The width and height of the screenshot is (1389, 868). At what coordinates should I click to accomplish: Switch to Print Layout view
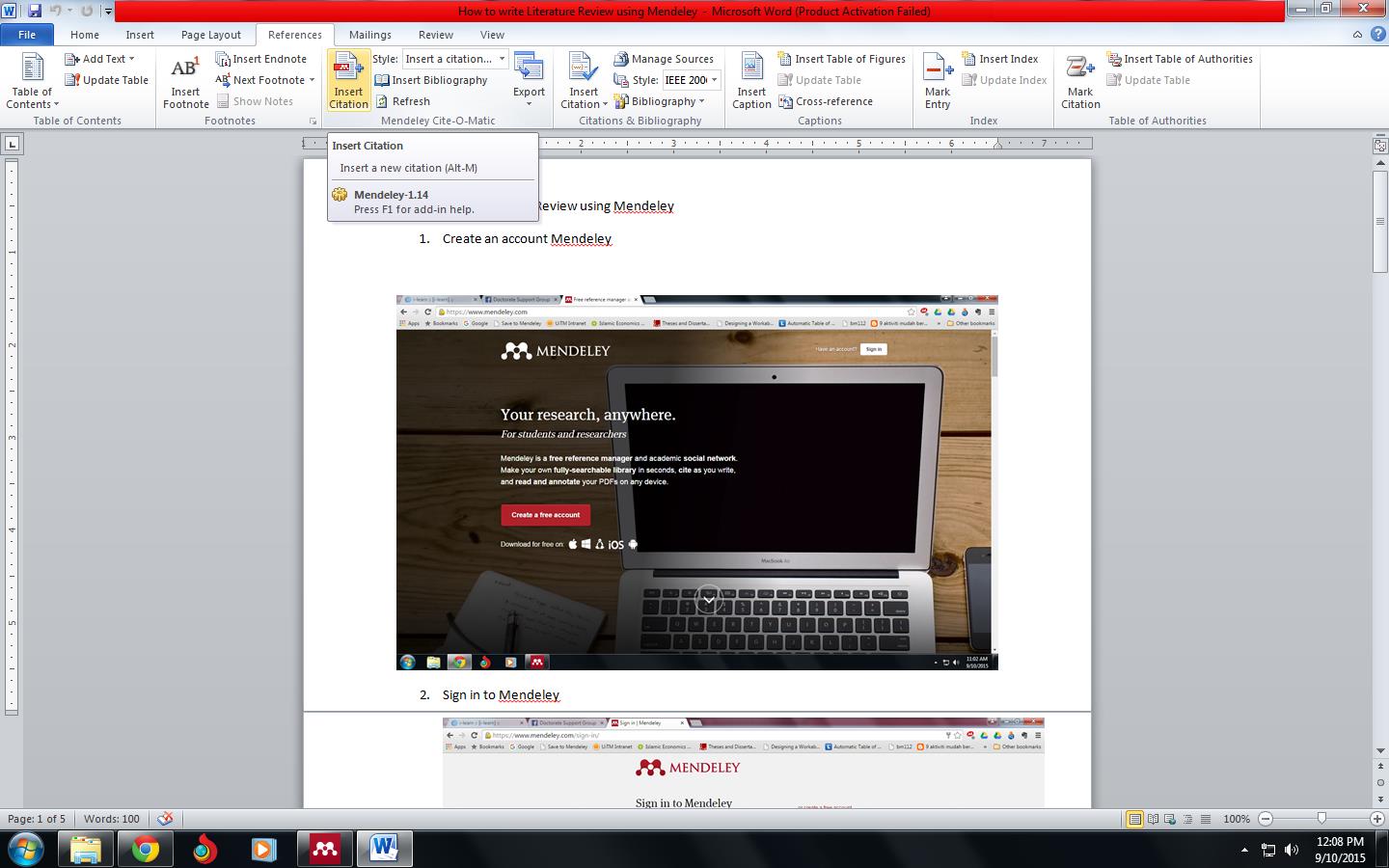pyautogui.click(x=1135, y=819)
